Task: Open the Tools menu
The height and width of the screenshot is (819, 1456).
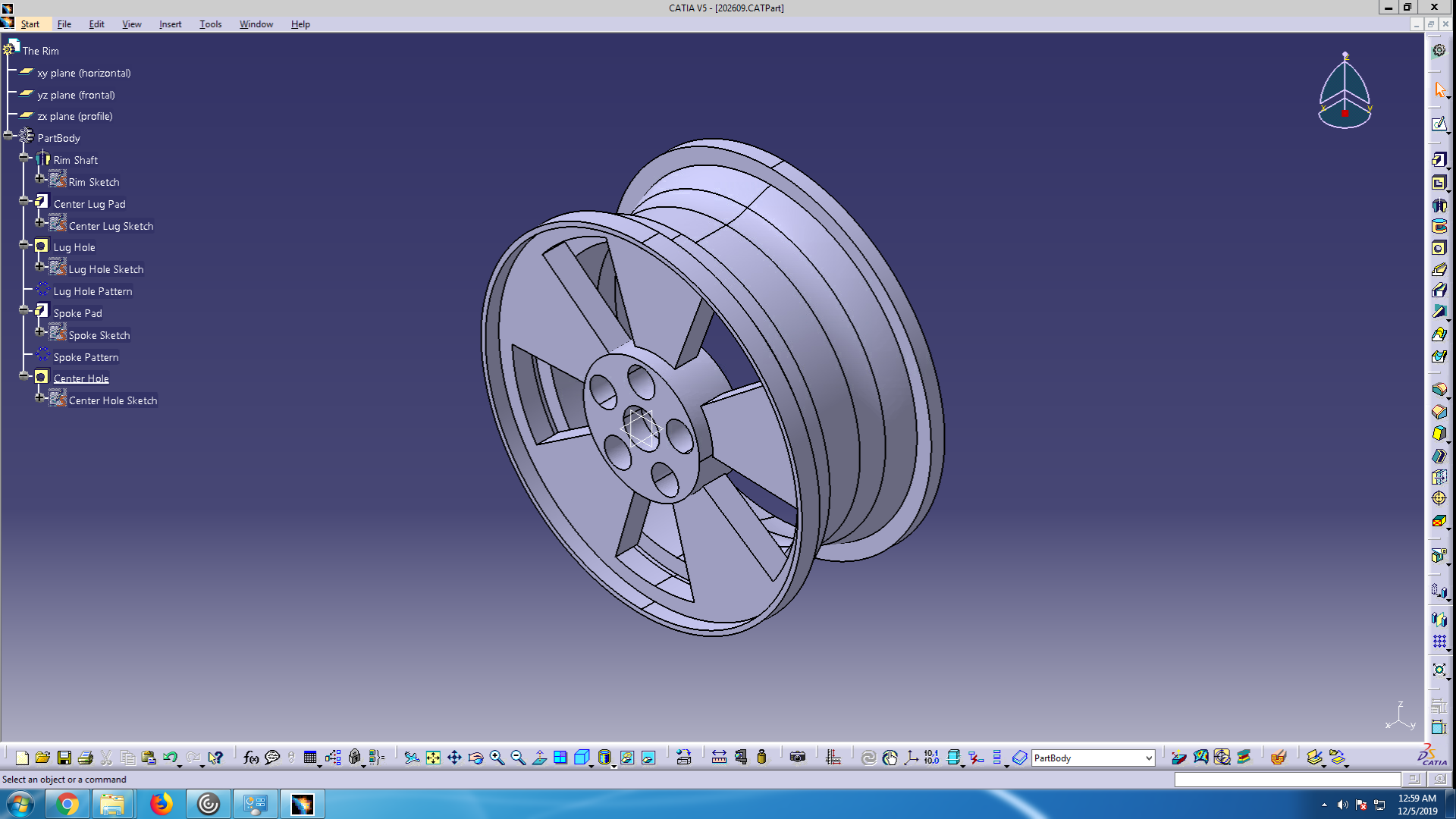Action: pos(210,24)
